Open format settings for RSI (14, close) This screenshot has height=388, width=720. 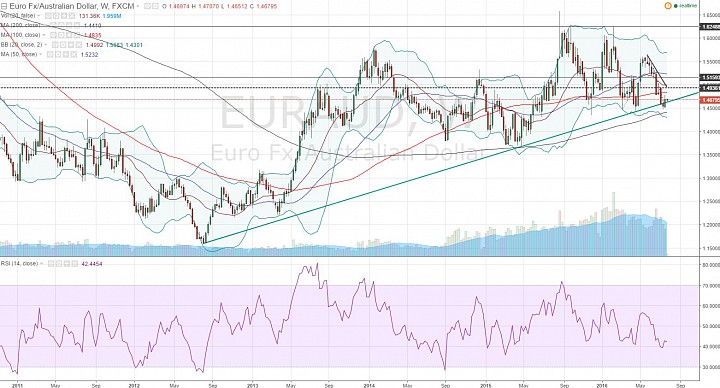click(59, 264)
